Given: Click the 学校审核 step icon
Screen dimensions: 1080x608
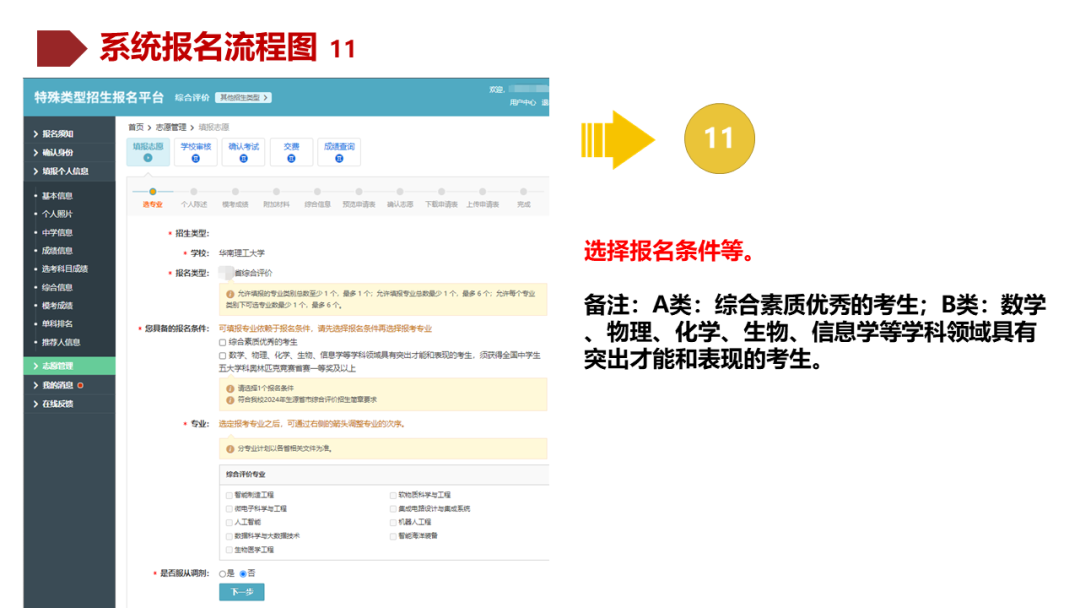Looking at the screenshot, I should (198, 158).
